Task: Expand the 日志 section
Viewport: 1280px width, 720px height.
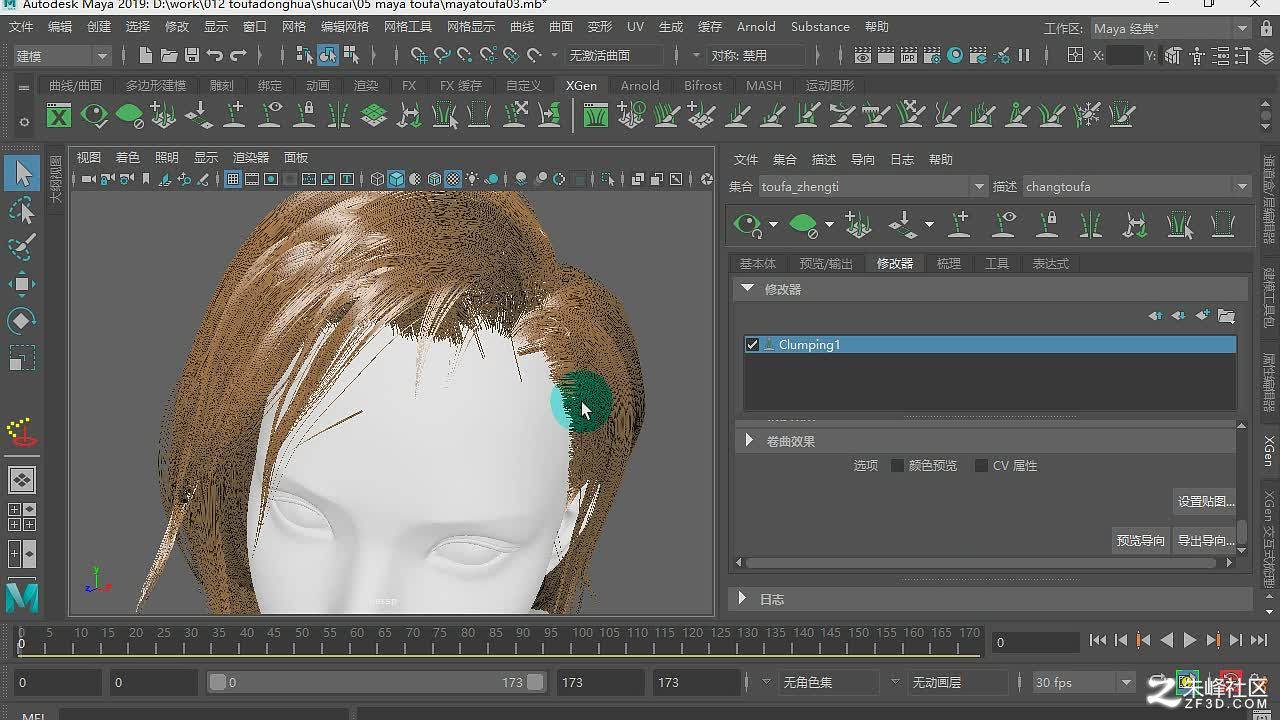Action: click(x=742, y=598)
